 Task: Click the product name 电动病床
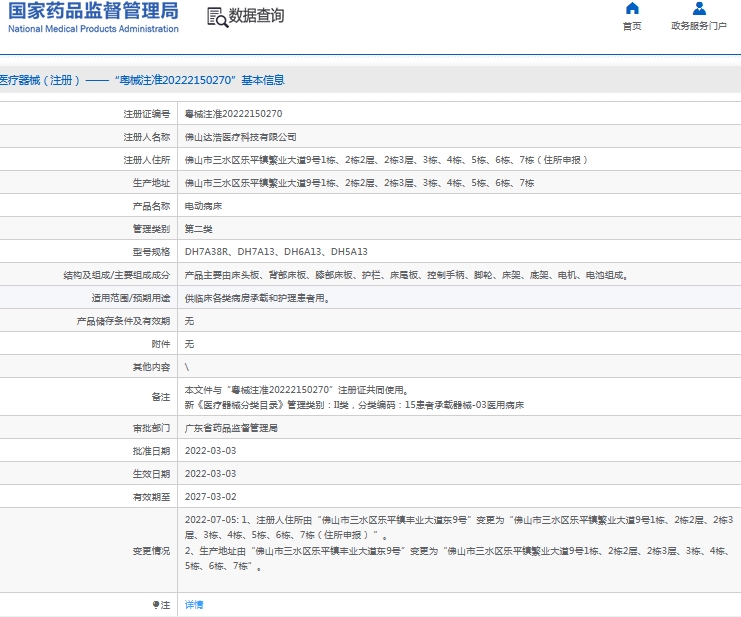coord(203,206)
